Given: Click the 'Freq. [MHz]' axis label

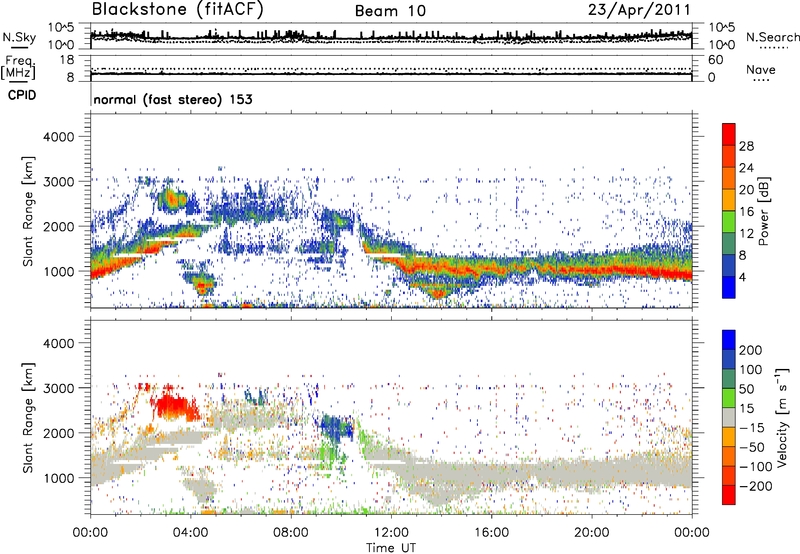Looking at the screenshot, I should click(x=19, y=67).
